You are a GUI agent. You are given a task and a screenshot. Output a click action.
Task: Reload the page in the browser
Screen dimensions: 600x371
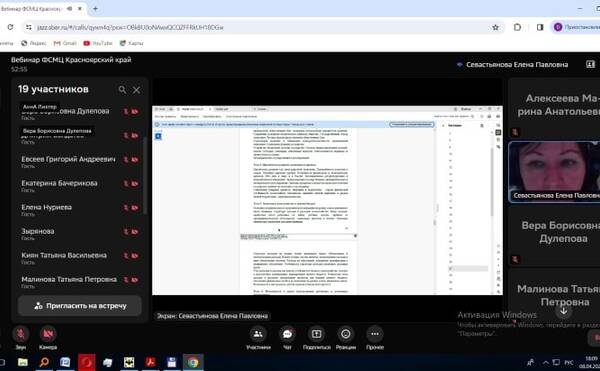10,27
